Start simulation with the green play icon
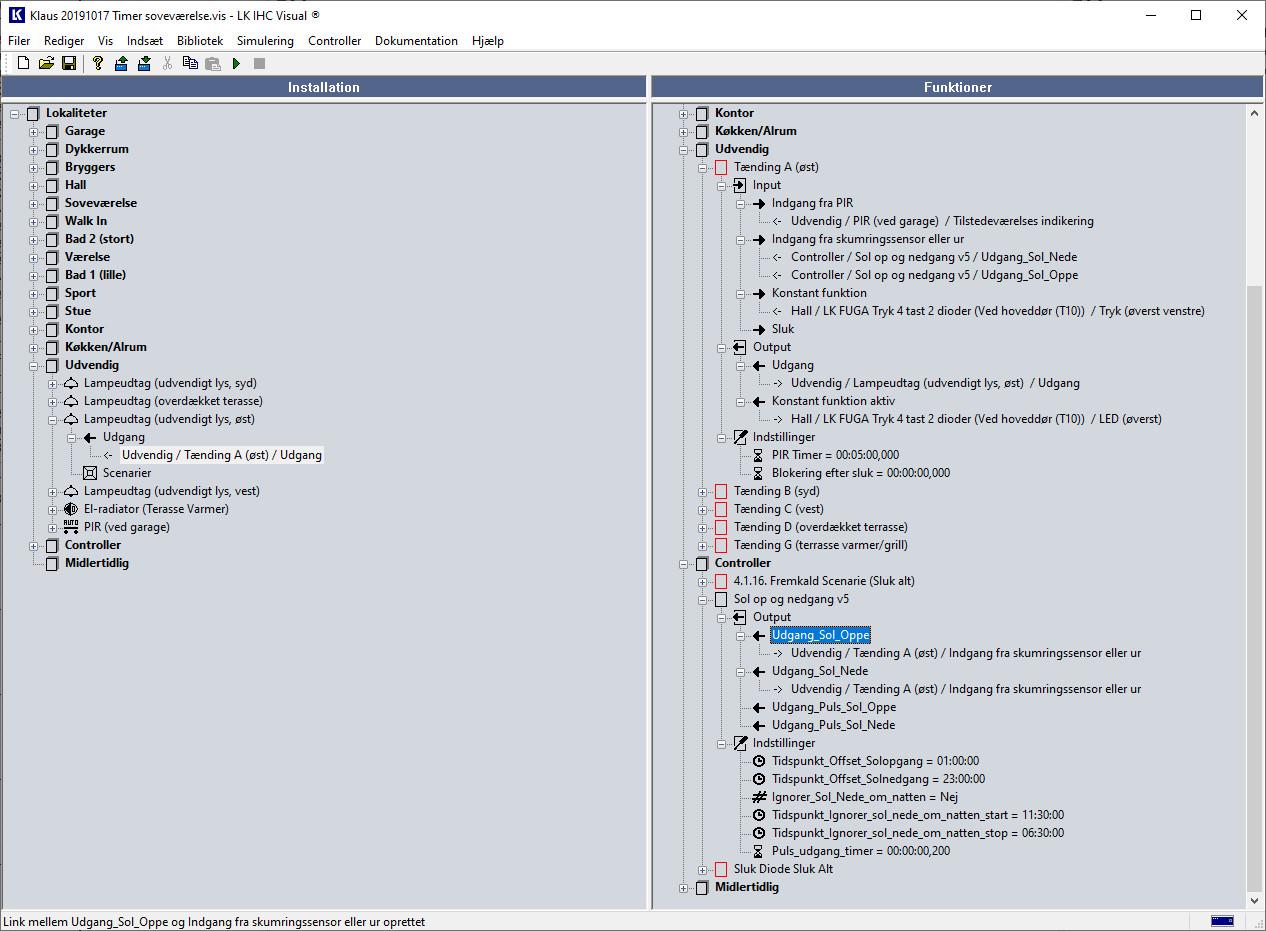Viewport: 1266px width, 931px height. pyautogui.click(x=237, y=63)
